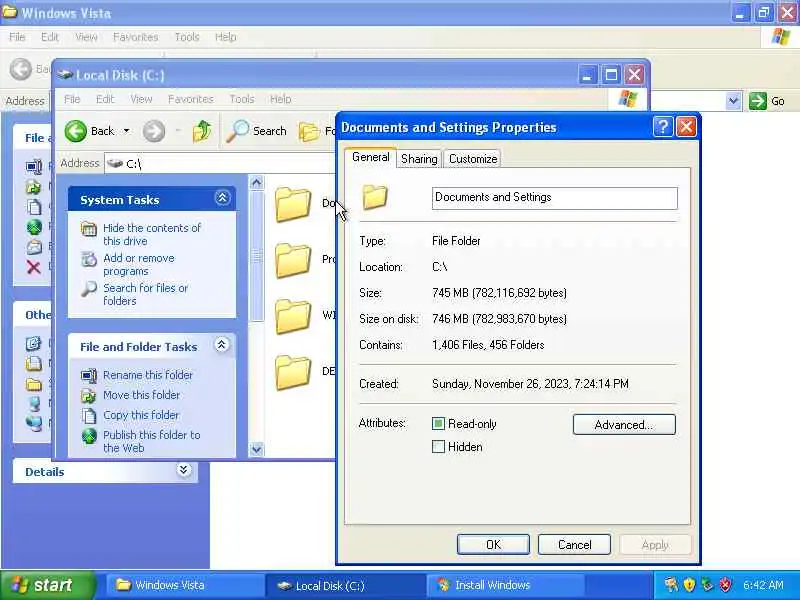The height and width of the screenshot is (600, 800).
Task: Switch to the Sharing tab
Action: [419, 159]
